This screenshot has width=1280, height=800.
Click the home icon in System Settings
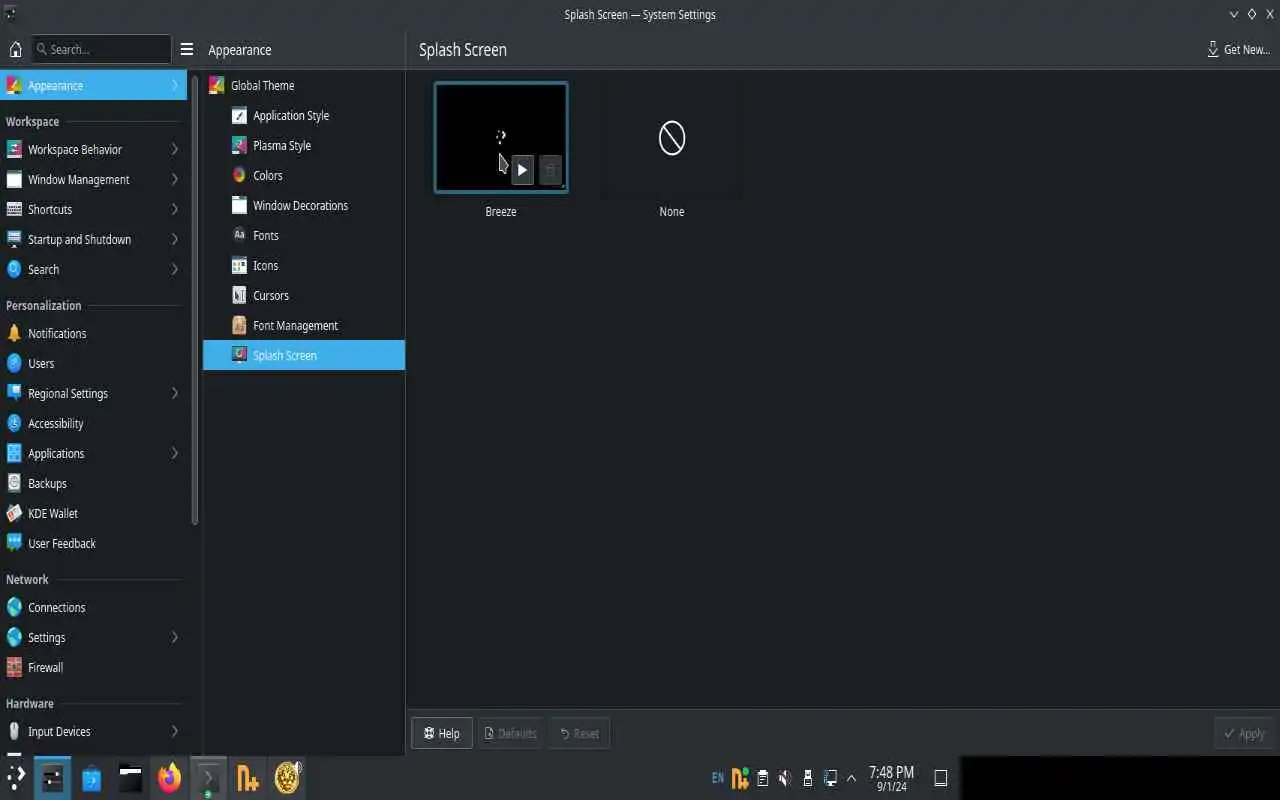(x=15, y=49)
